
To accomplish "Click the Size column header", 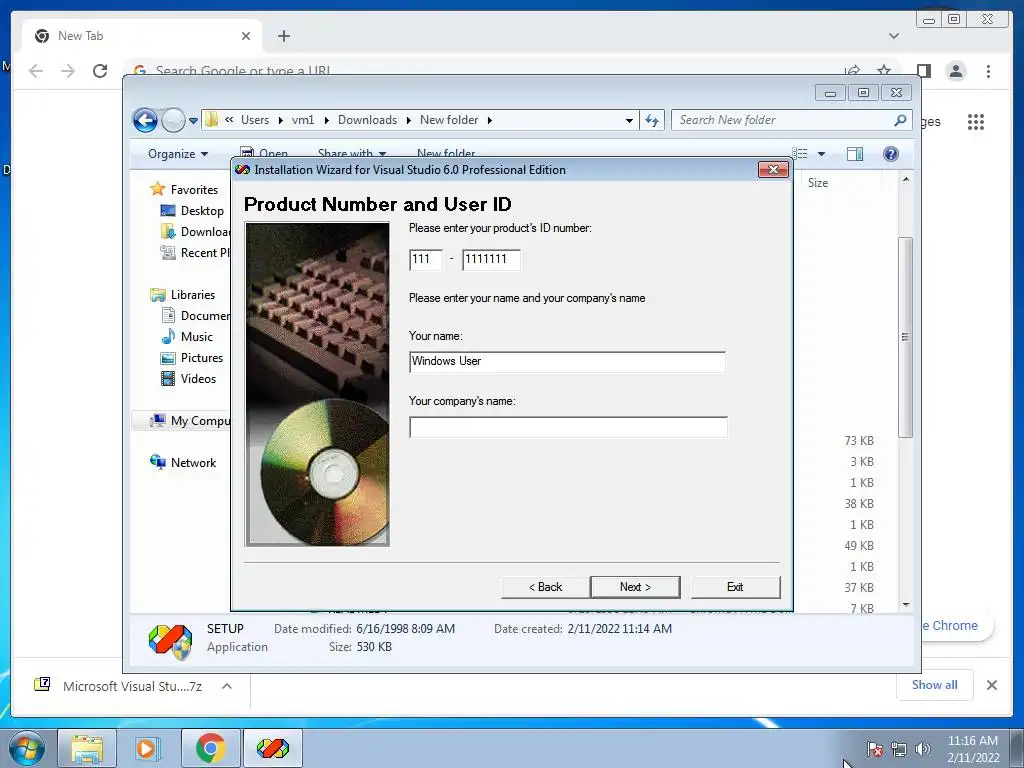I will (x=818, y=183).
